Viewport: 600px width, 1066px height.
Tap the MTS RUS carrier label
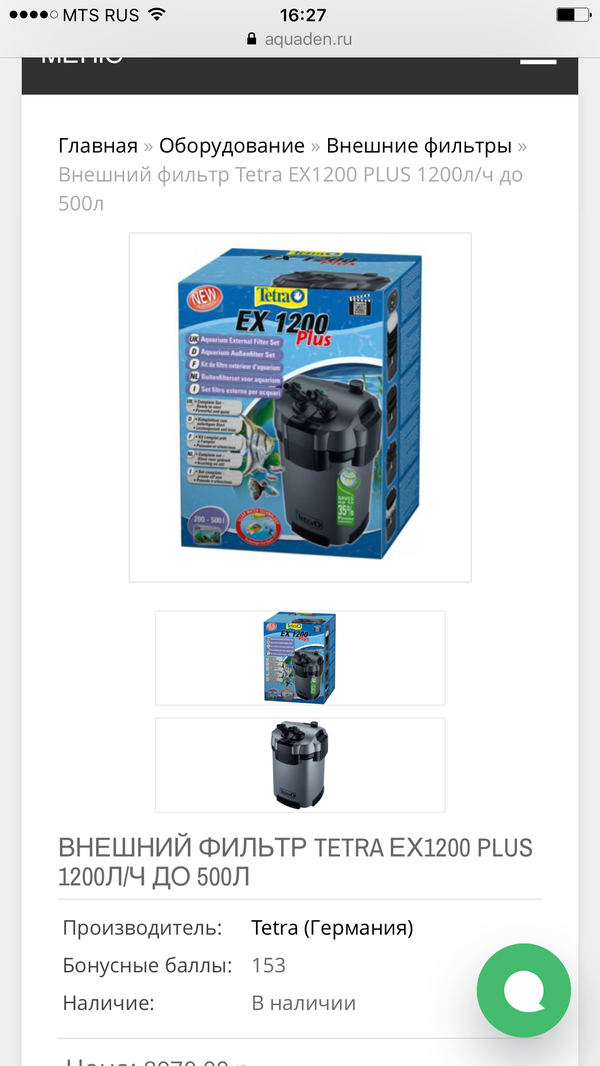[x=101, y=15]
